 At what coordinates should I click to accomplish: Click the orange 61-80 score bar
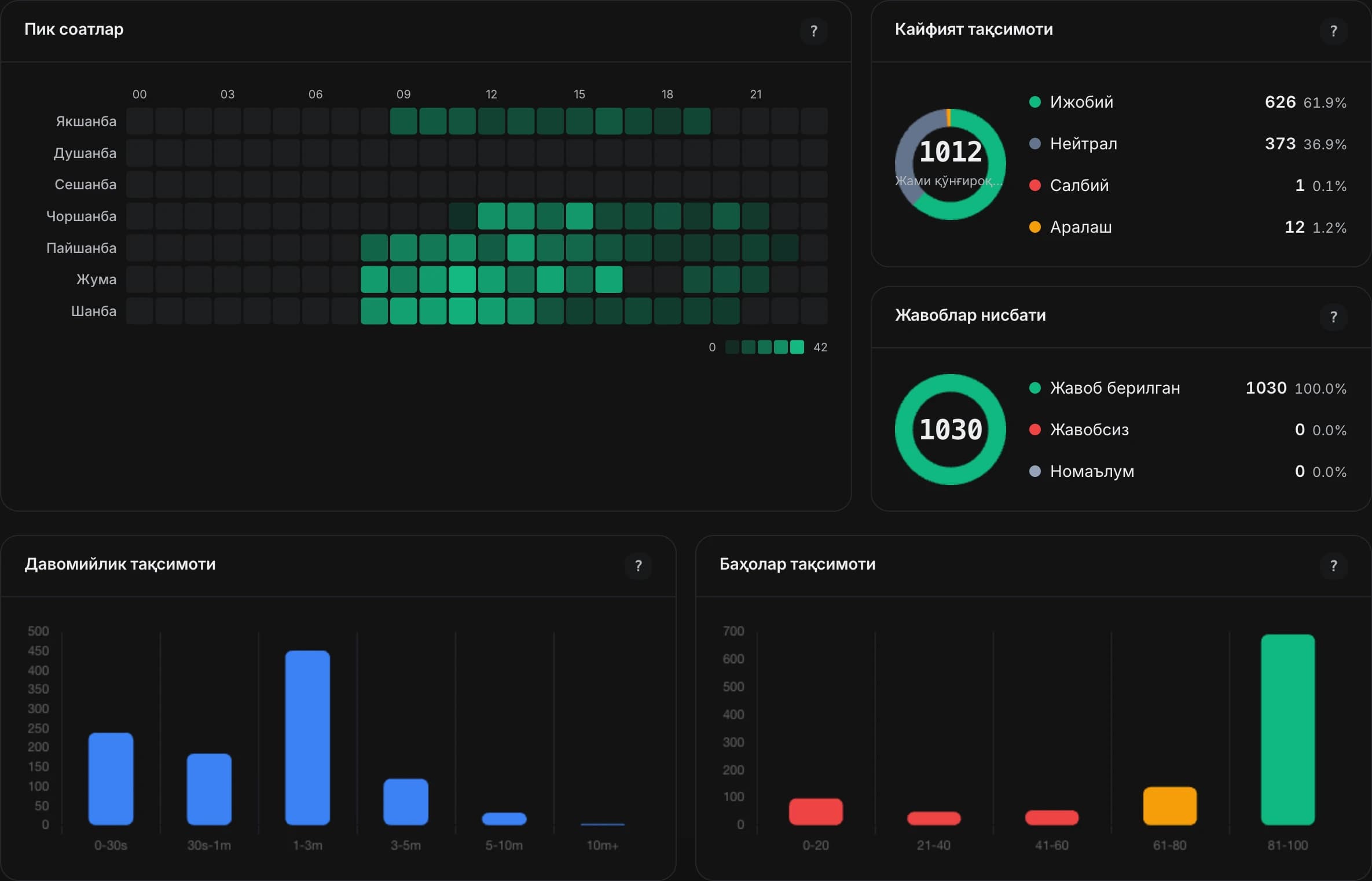1169,806
